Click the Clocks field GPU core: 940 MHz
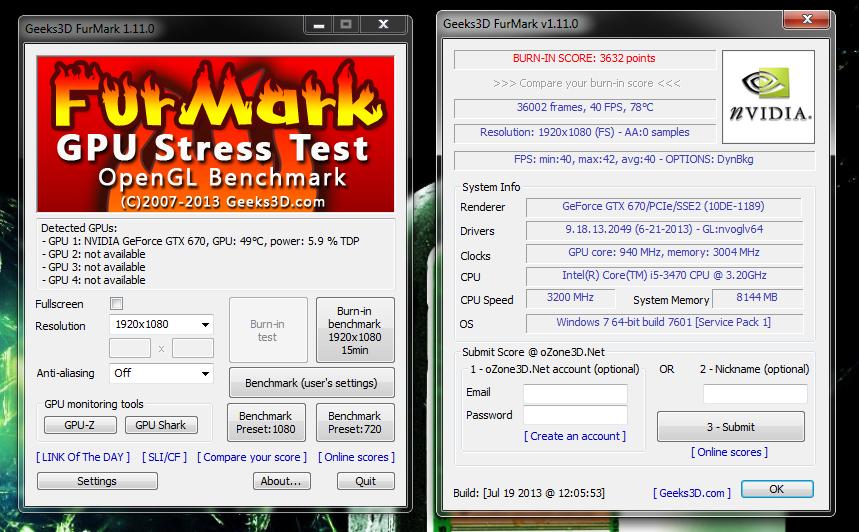 pos(663,253)
